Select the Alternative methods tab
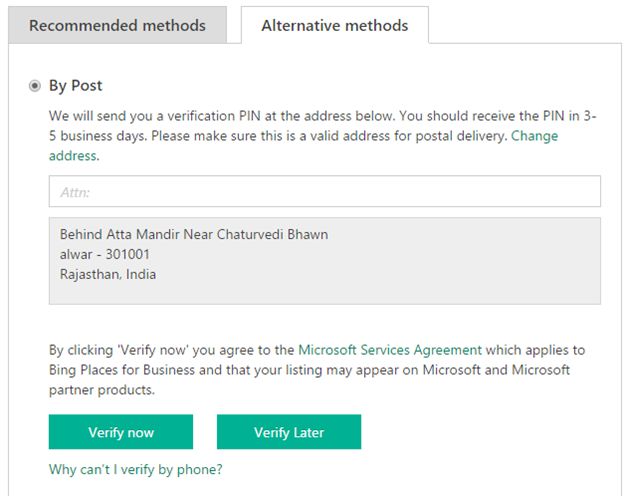This screenshot has width=624, height=496. (x=334, y=25)
